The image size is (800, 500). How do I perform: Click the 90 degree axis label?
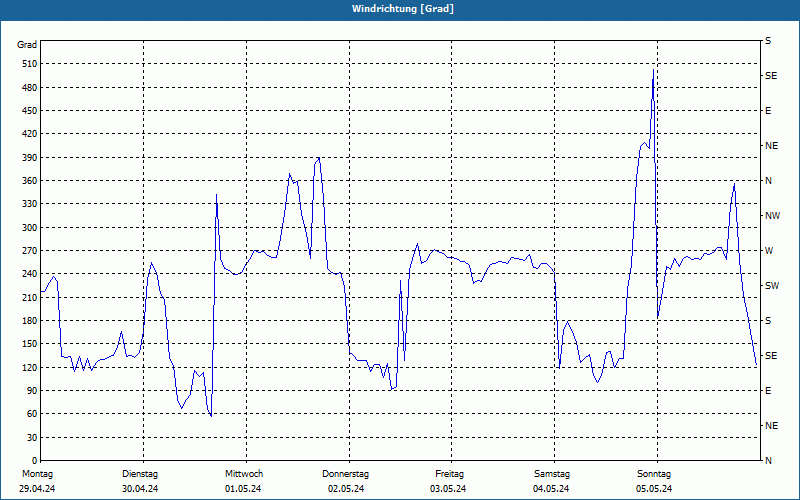32,391
